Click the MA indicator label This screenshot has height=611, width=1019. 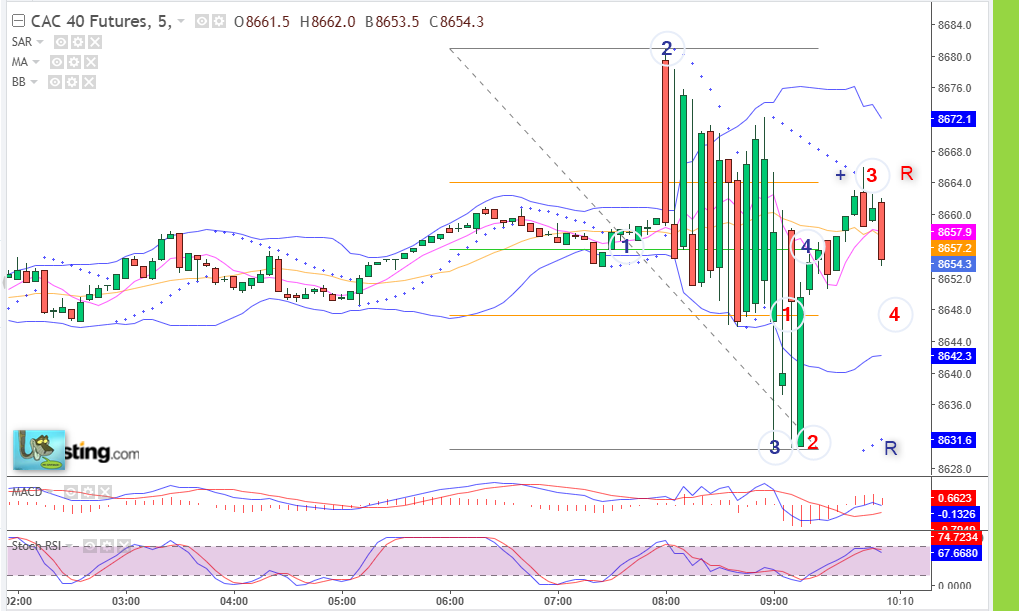click(x=19, y=62)
